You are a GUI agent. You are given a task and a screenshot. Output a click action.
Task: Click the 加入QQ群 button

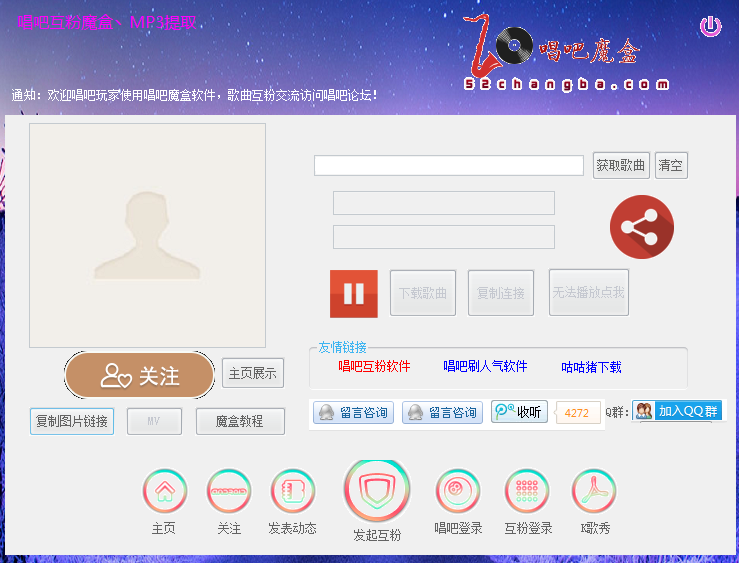coord(677,411)
